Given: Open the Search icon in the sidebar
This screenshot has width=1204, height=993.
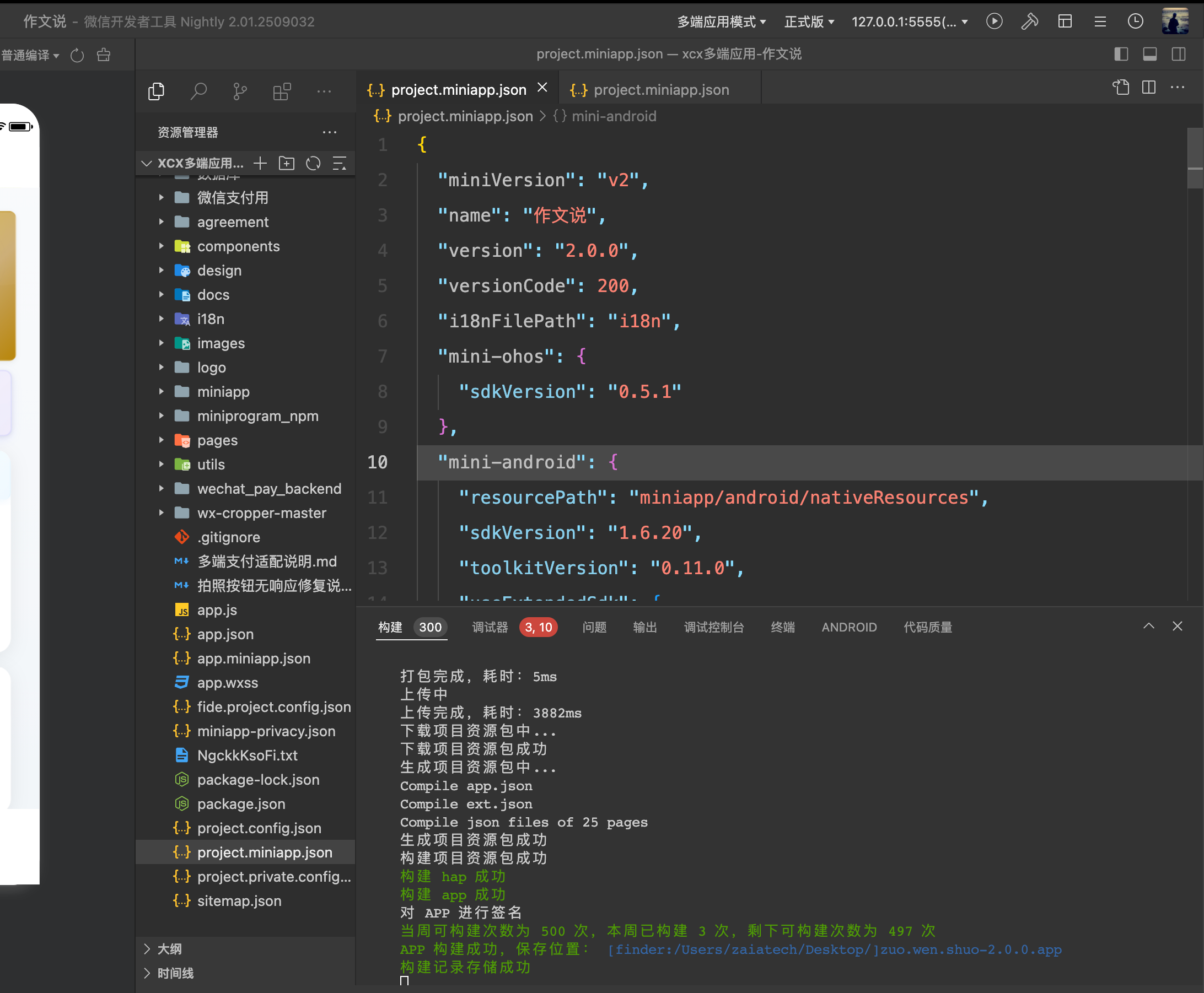Looking at the screenshot, I should point(198,91).
